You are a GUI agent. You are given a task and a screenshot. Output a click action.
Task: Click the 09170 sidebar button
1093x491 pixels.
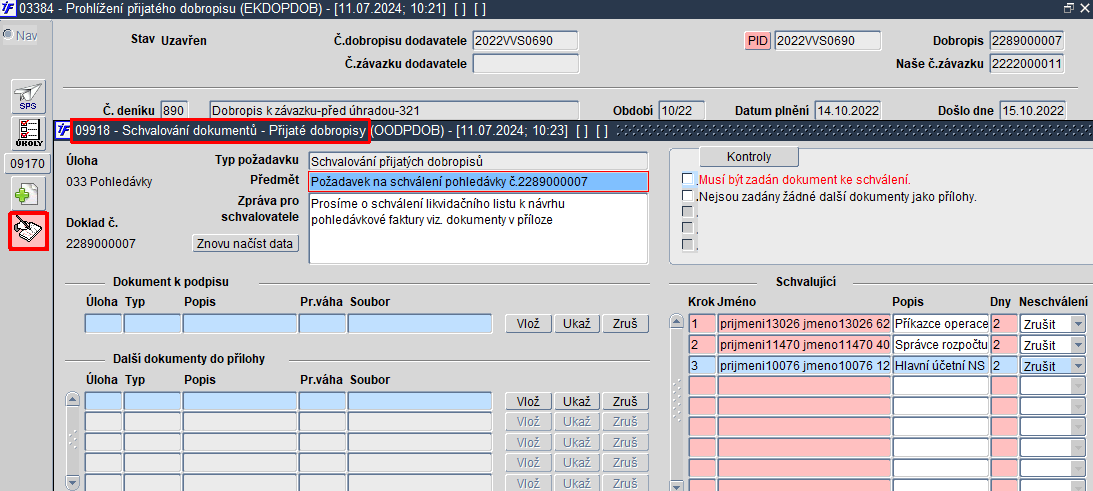coord(28,164)
